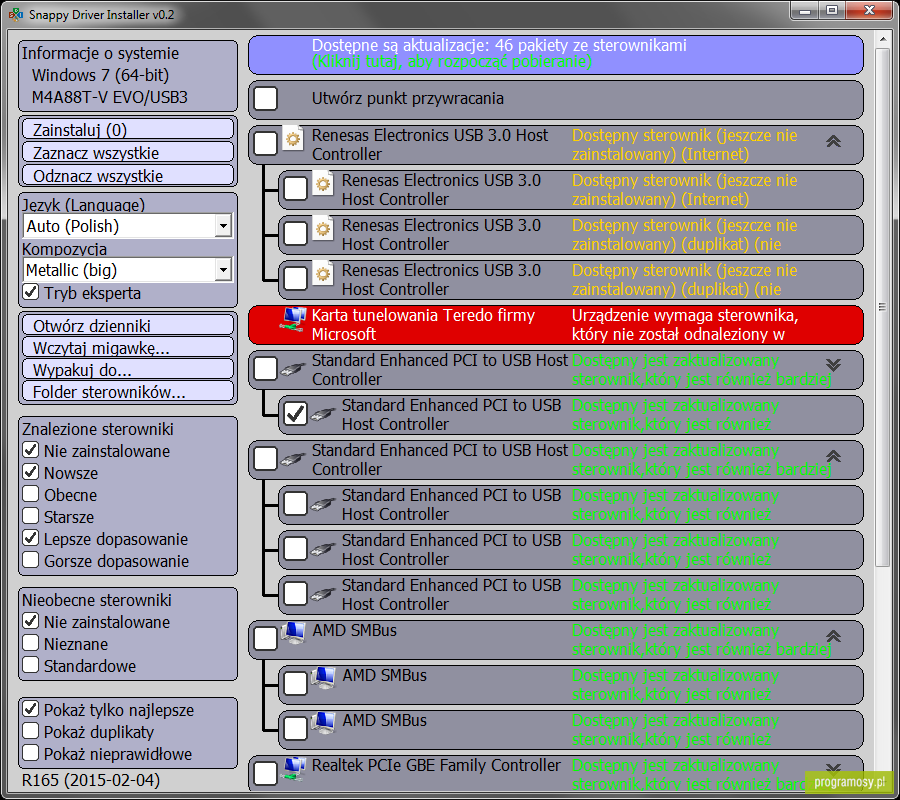This screenshot has width=900, height=800.
Task: Click the network icon beside Realtek PCIe GBE Family Controller
Action: click(293, 769)
